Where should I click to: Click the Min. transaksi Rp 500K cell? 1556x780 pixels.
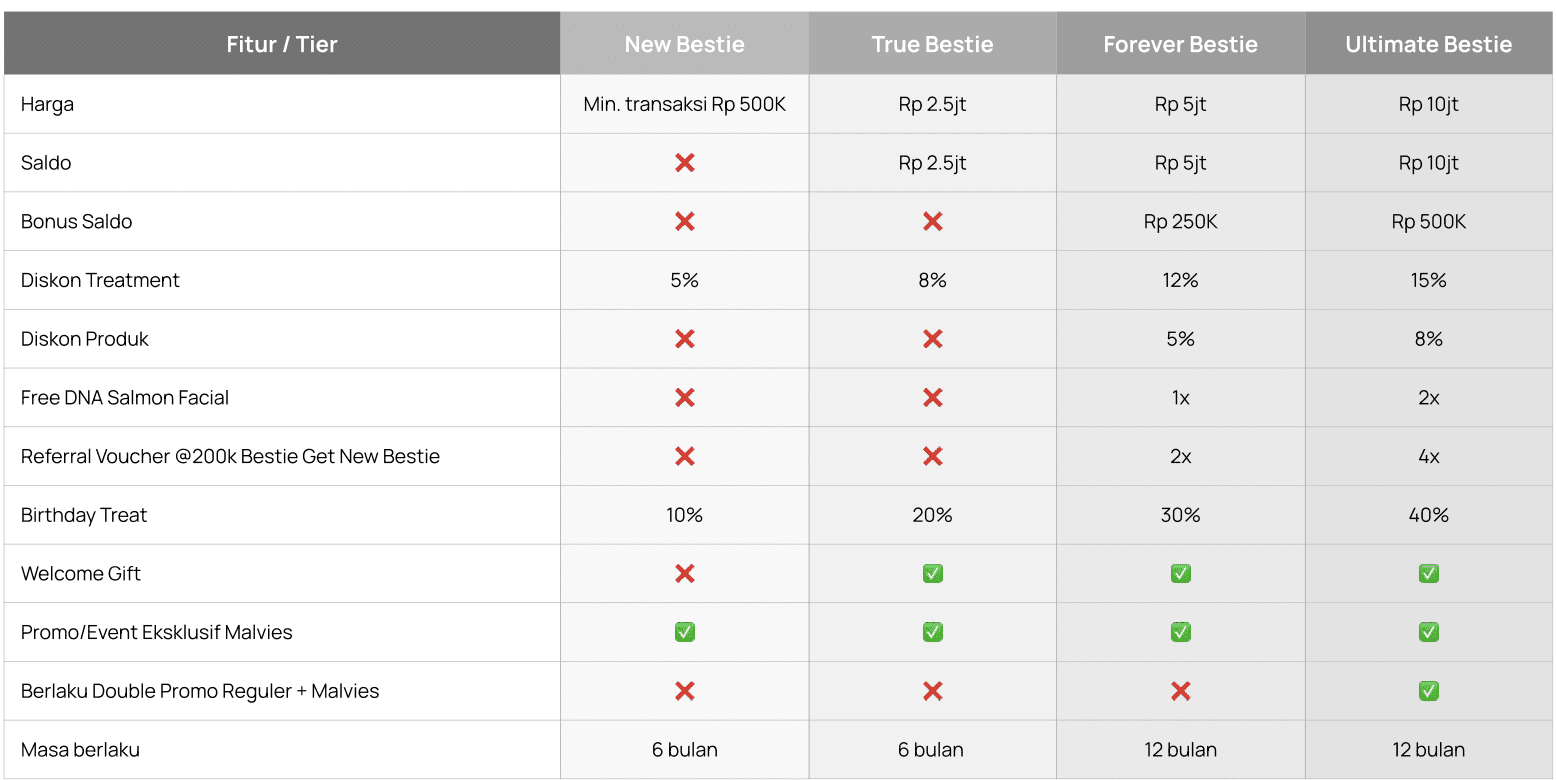pyautogui.click(x=685, y=104)
